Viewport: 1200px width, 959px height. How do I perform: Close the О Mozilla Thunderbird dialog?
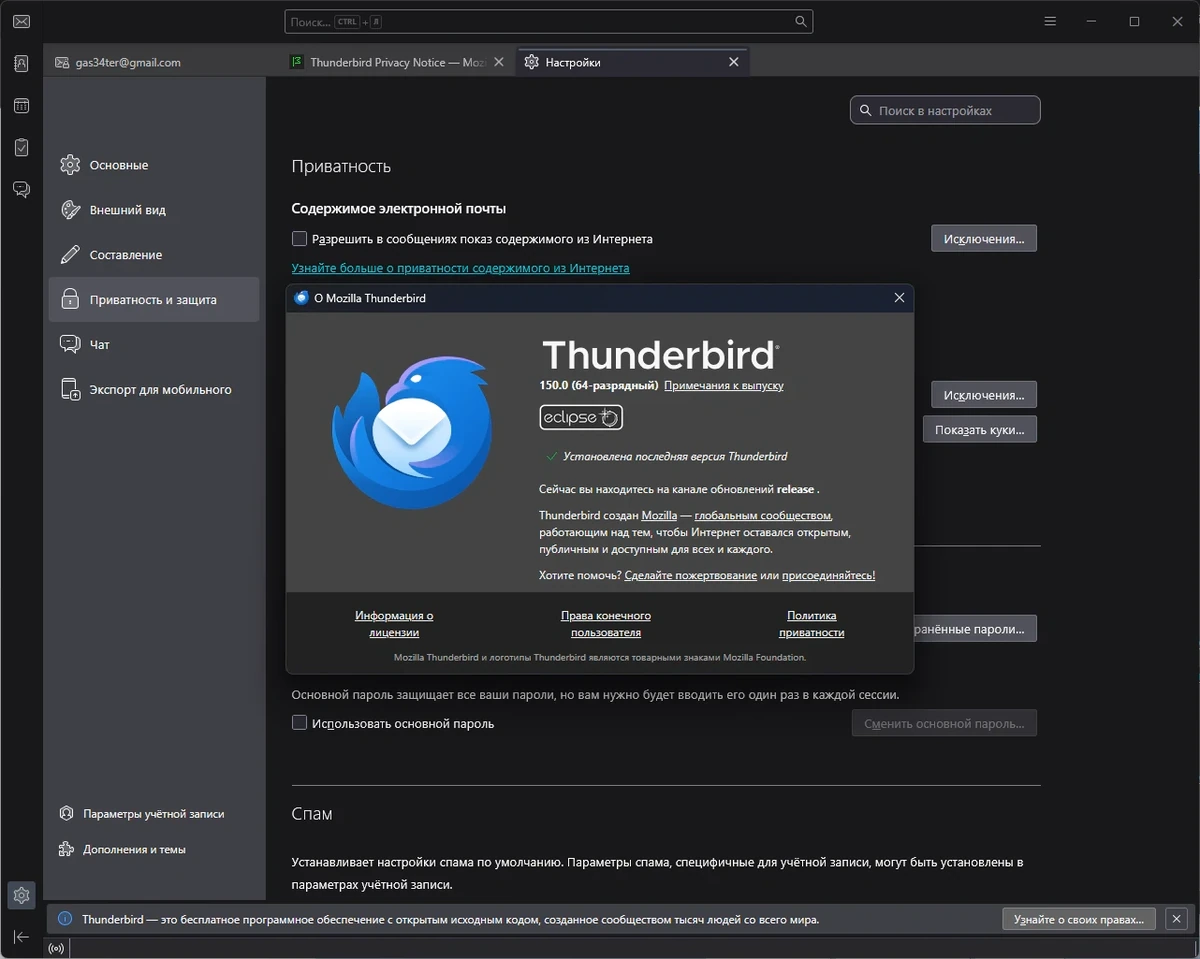click(899, 298)
